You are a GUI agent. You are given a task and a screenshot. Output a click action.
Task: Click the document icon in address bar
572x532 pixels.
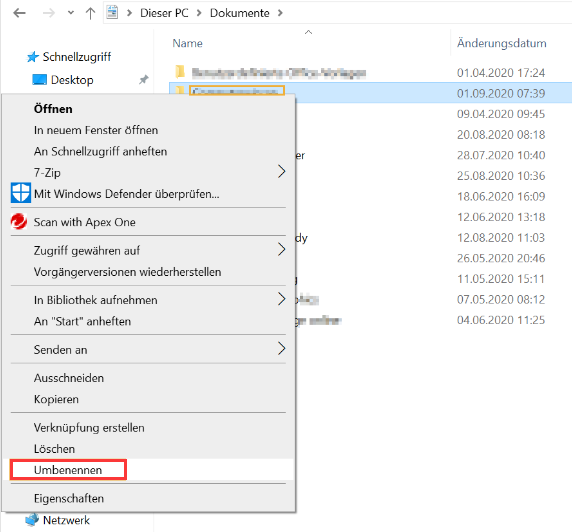[x=112, y=12]
